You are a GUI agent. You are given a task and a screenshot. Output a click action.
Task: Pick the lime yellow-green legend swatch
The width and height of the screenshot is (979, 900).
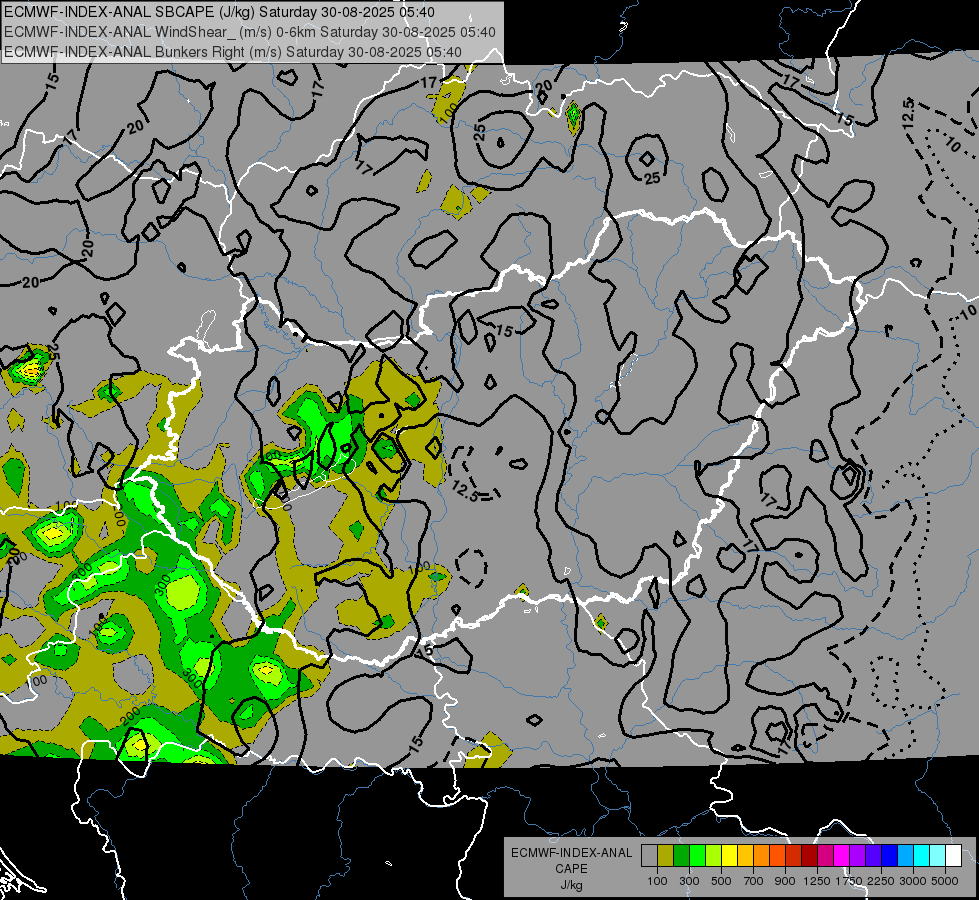coord(713,856)
